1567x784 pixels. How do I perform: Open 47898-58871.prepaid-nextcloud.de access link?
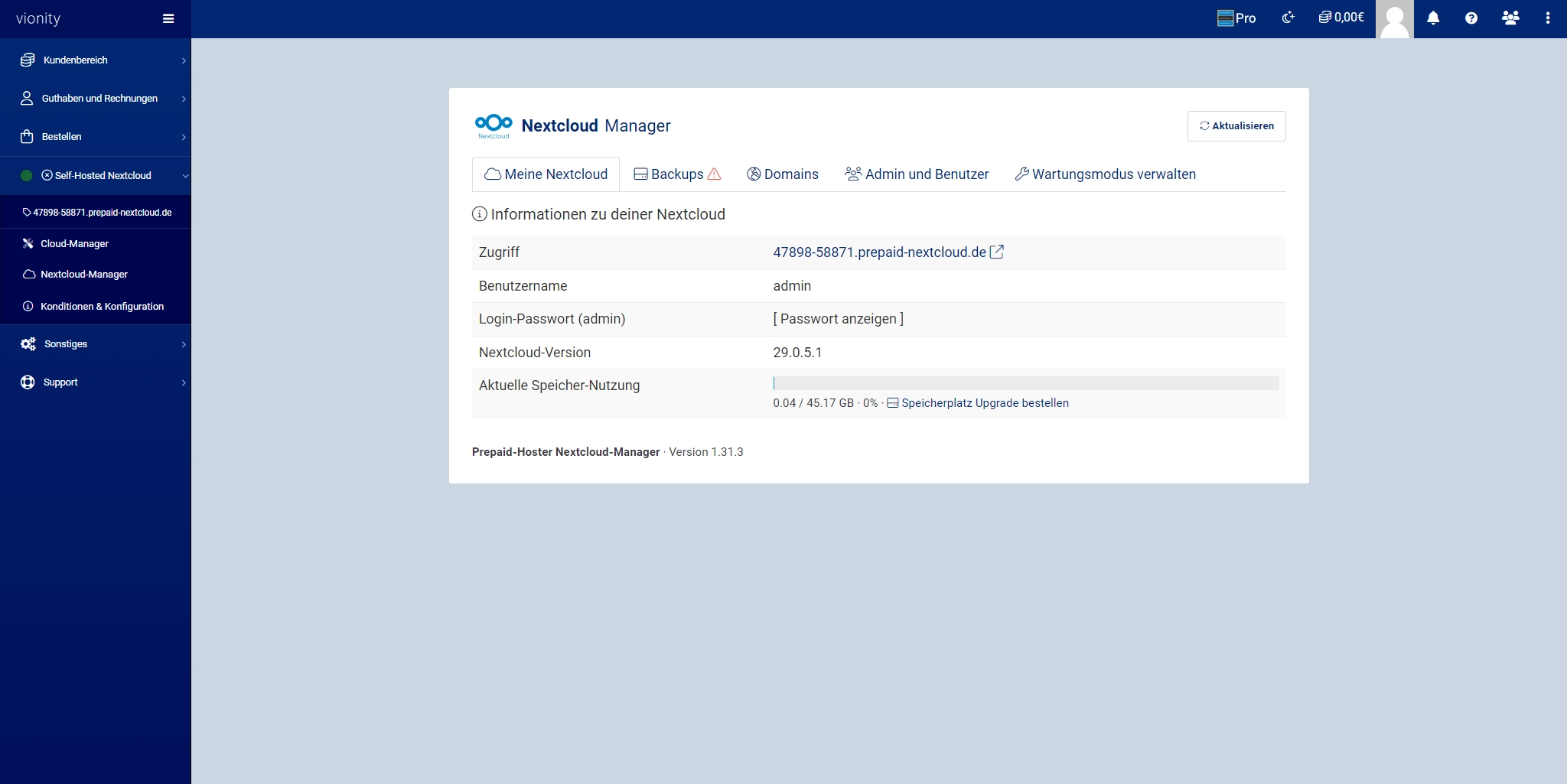click(879, 252)
